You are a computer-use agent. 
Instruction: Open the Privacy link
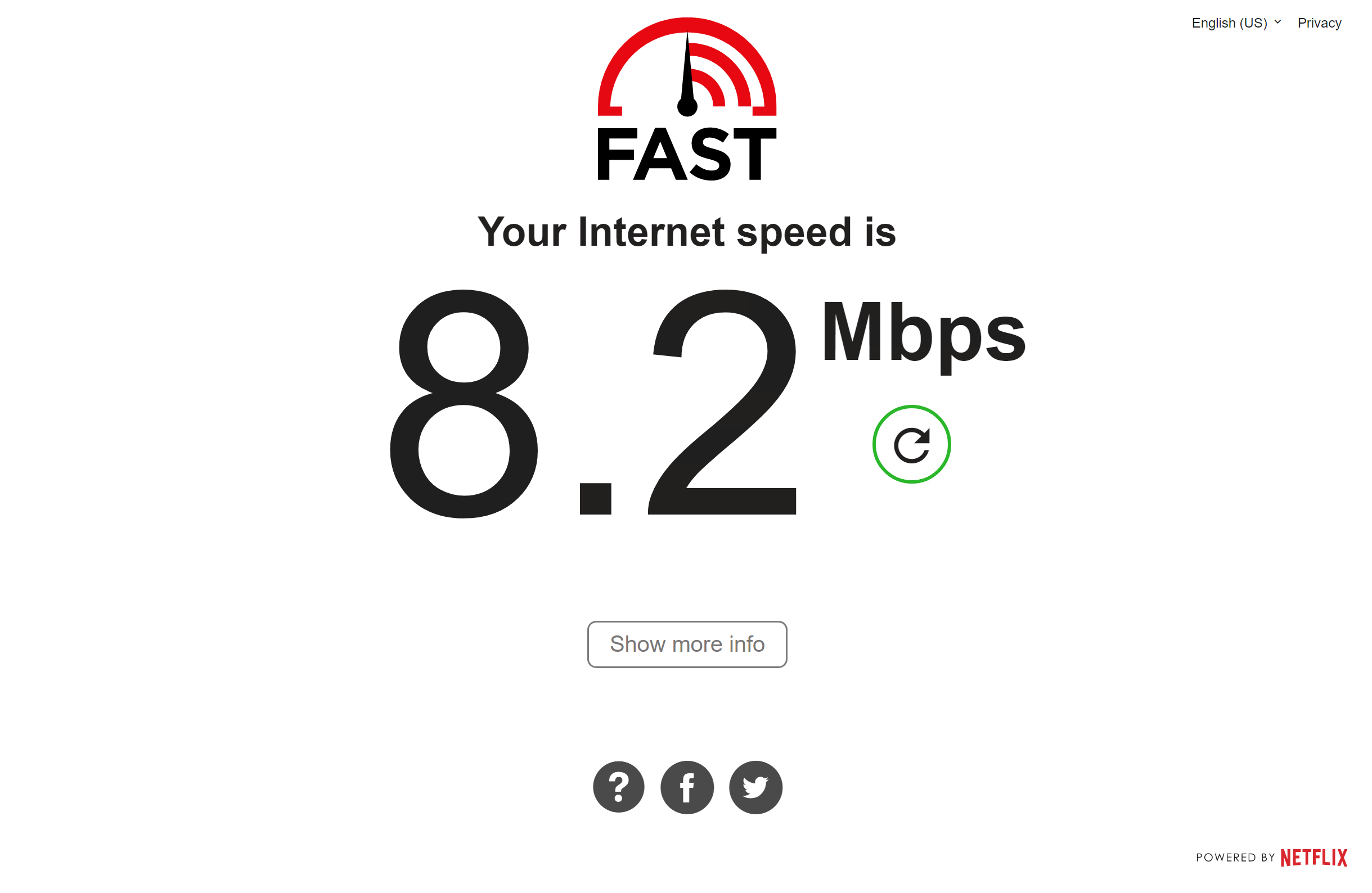1320,23
